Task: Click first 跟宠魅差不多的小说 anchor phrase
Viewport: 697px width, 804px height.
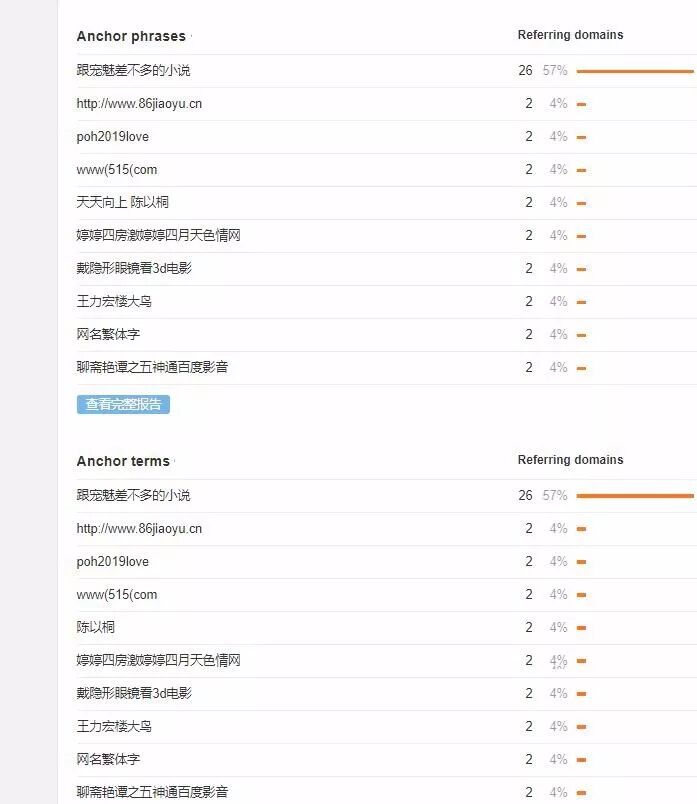Action: click(x=133, y=70)
